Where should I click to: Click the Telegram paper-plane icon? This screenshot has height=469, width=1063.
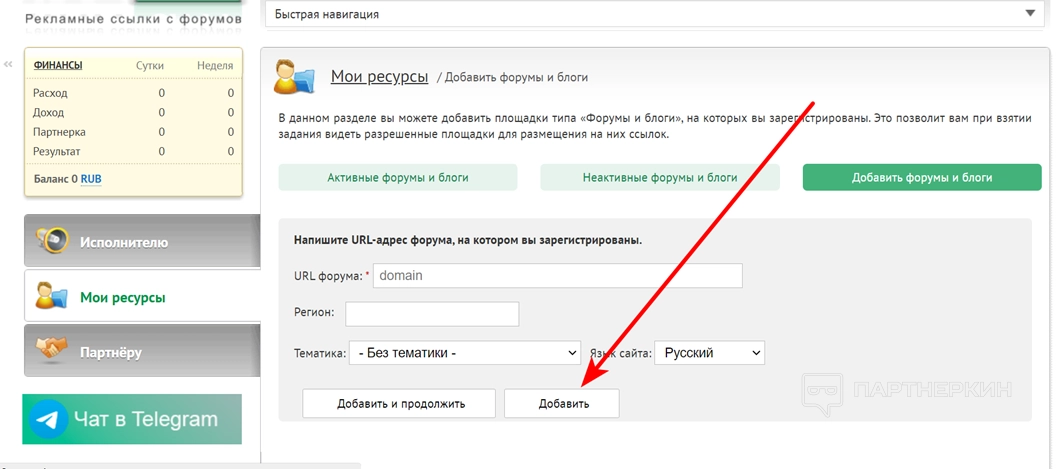point(48,419)
